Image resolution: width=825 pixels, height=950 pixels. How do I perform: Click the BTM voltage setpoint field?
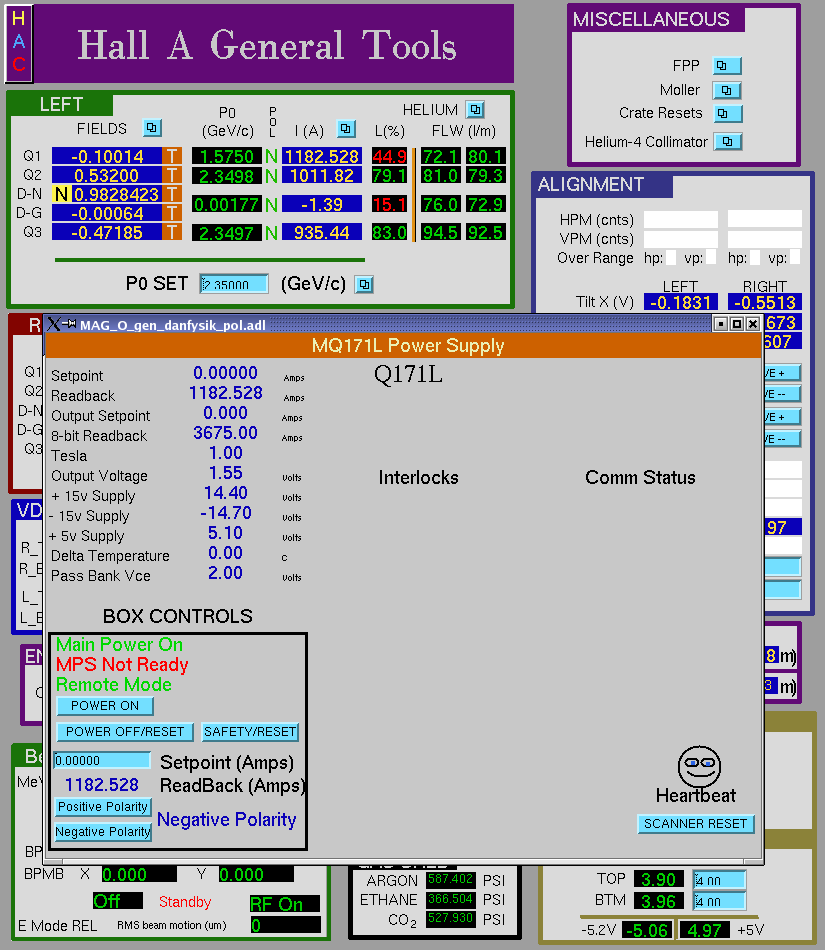pos(719,901)
